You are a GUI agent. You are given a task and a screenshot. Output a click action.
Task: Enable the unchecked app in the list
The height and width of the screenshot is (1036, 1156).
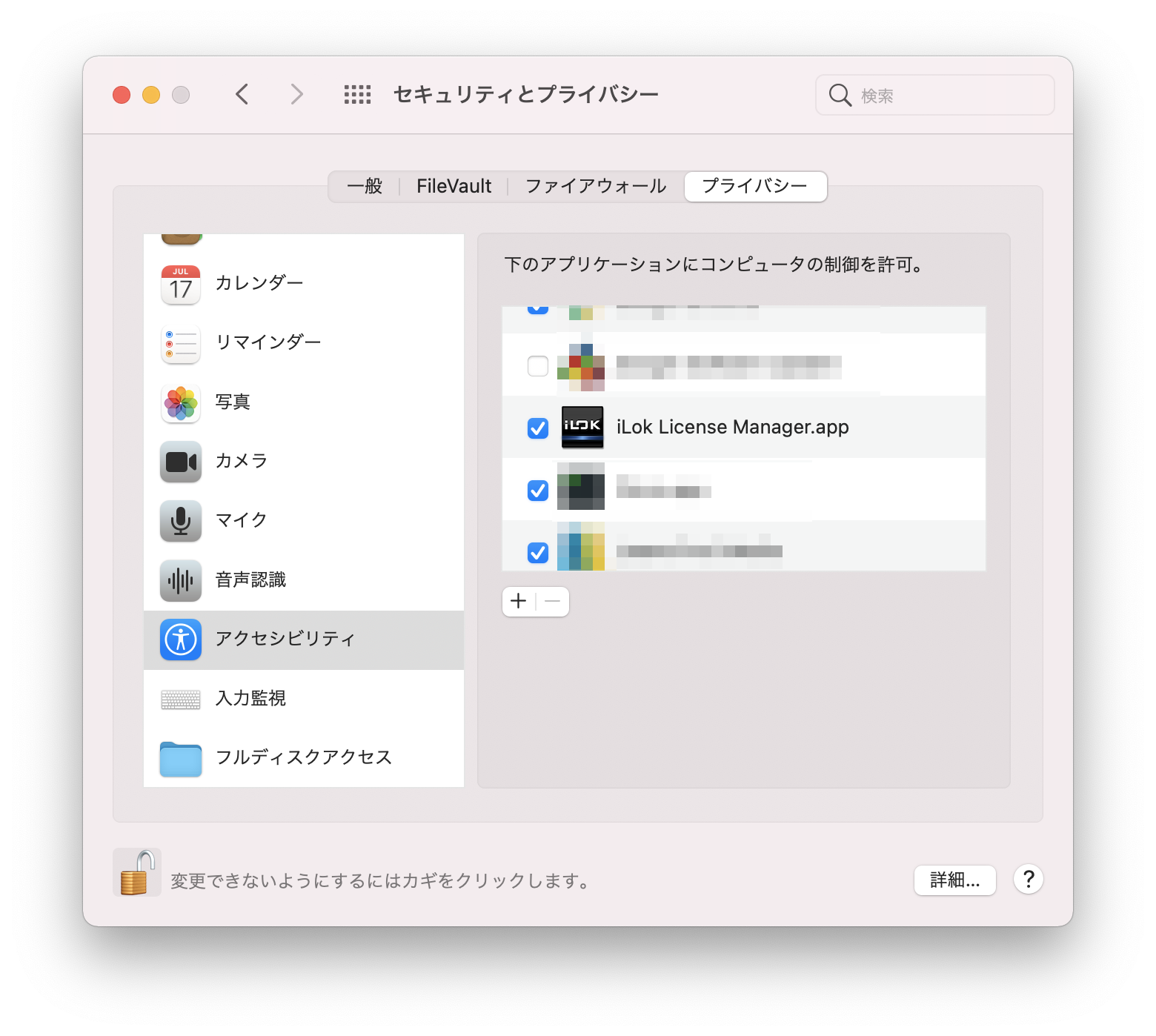(538, 365)
